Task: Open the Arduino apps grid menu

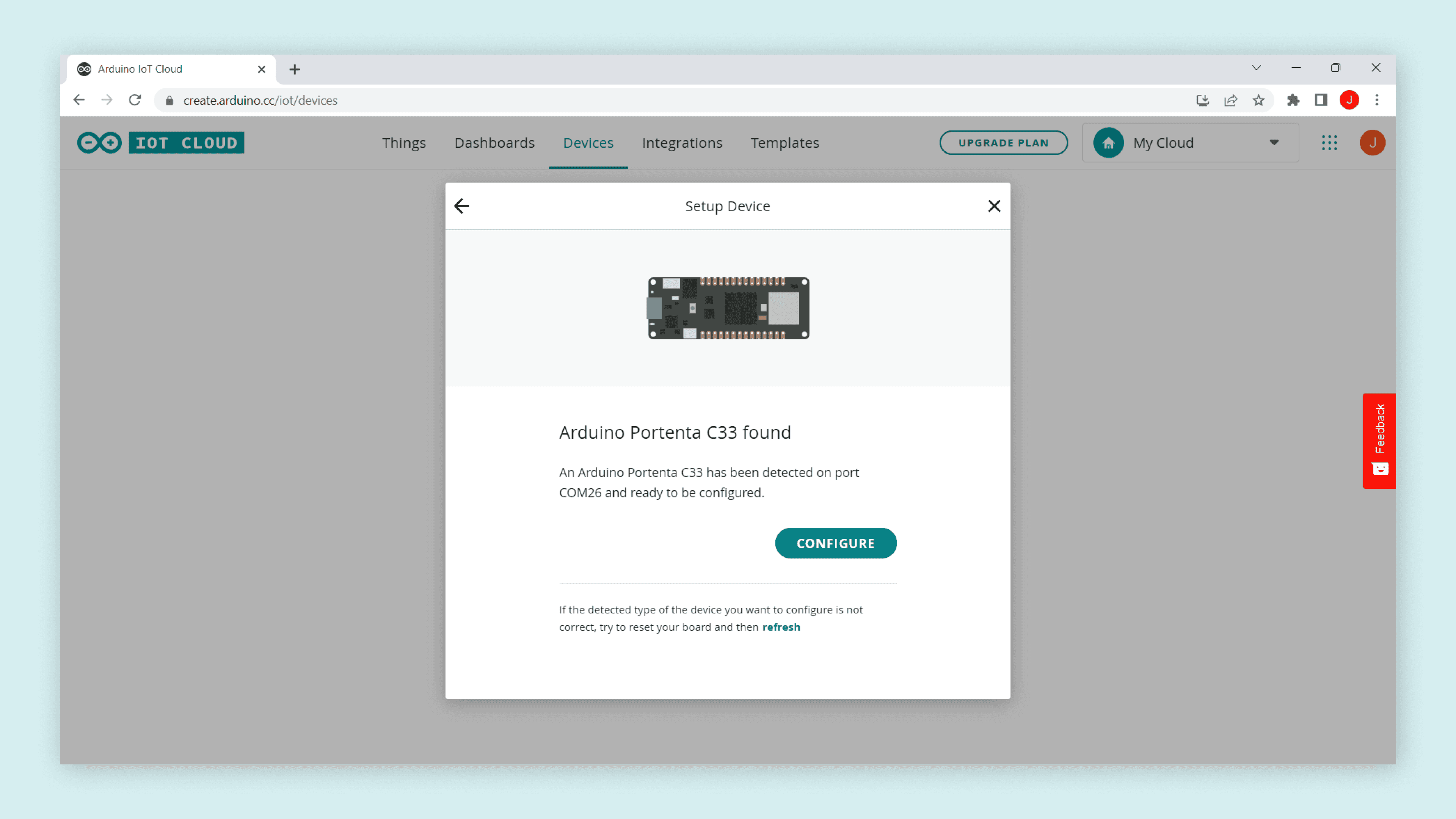Action: tap(1329, 143)
